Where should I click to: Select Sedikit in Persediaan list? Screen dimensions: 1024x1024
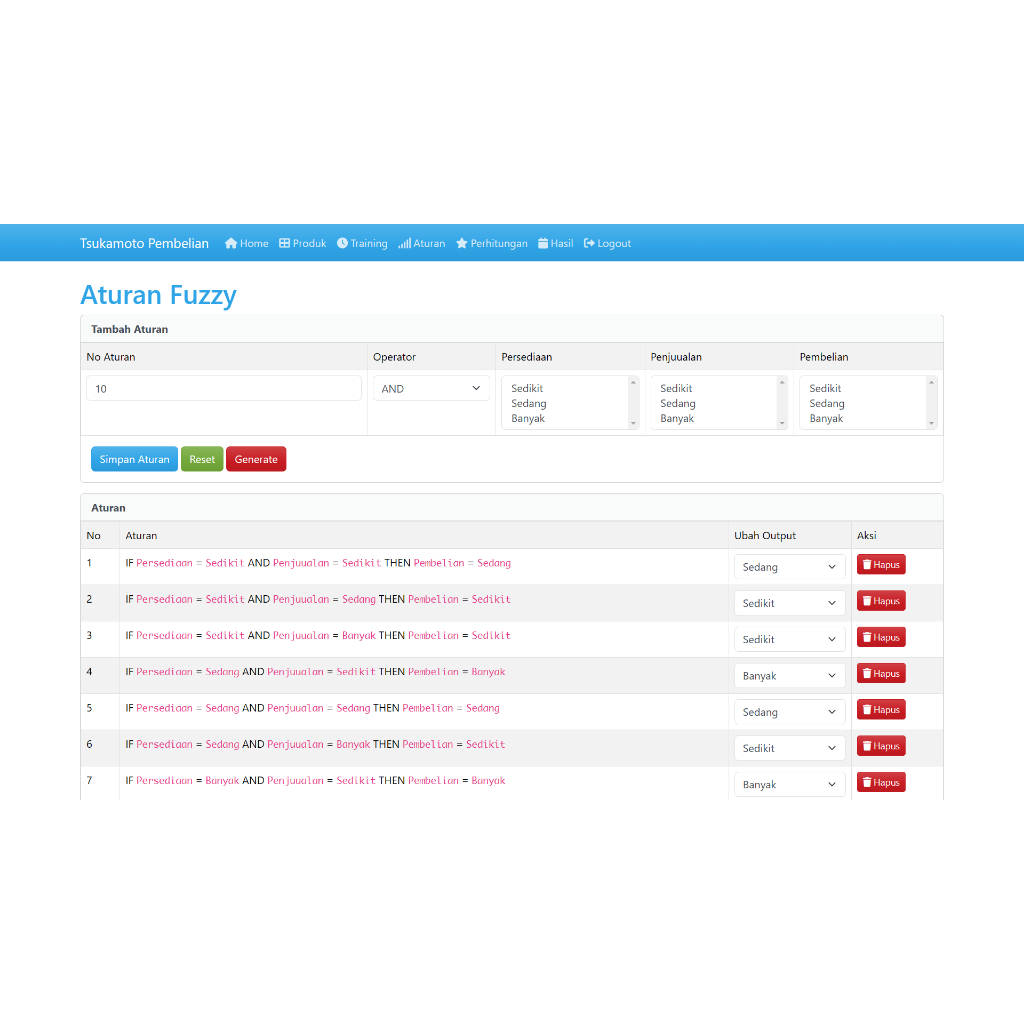pos(527,388)
